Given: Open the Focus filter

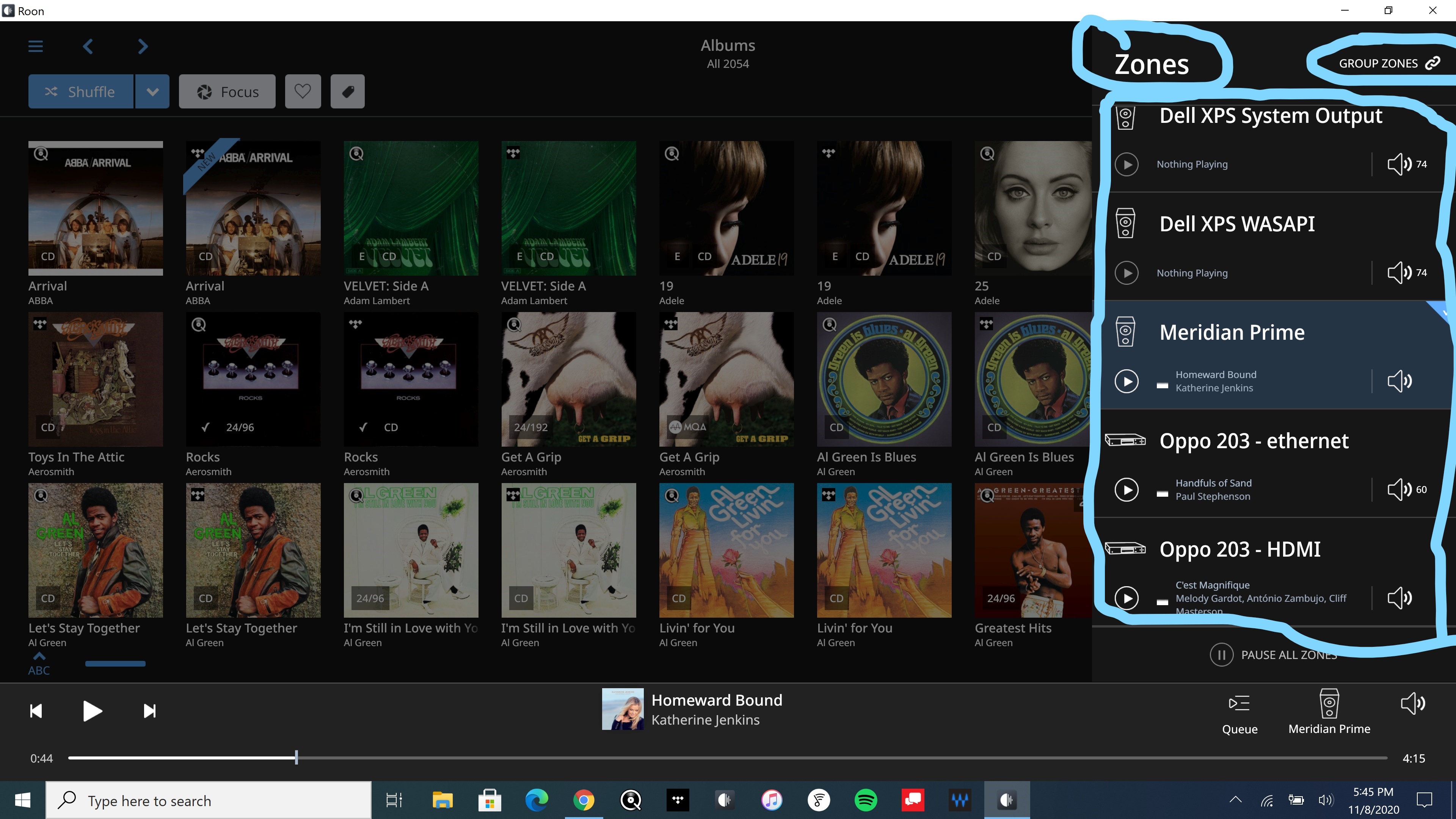Looking at the screenshot, I should 227,91.
